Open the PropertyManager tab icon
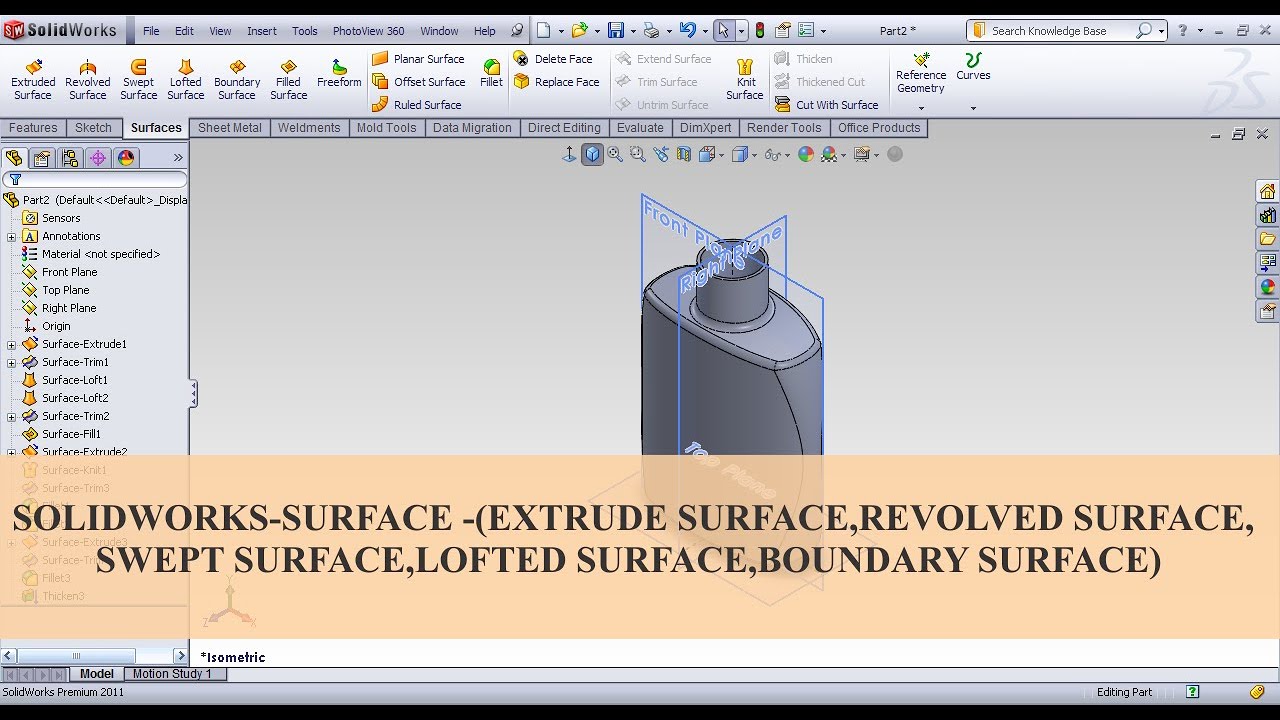This screenshot has height=720, width=1280. pos(42,158)
